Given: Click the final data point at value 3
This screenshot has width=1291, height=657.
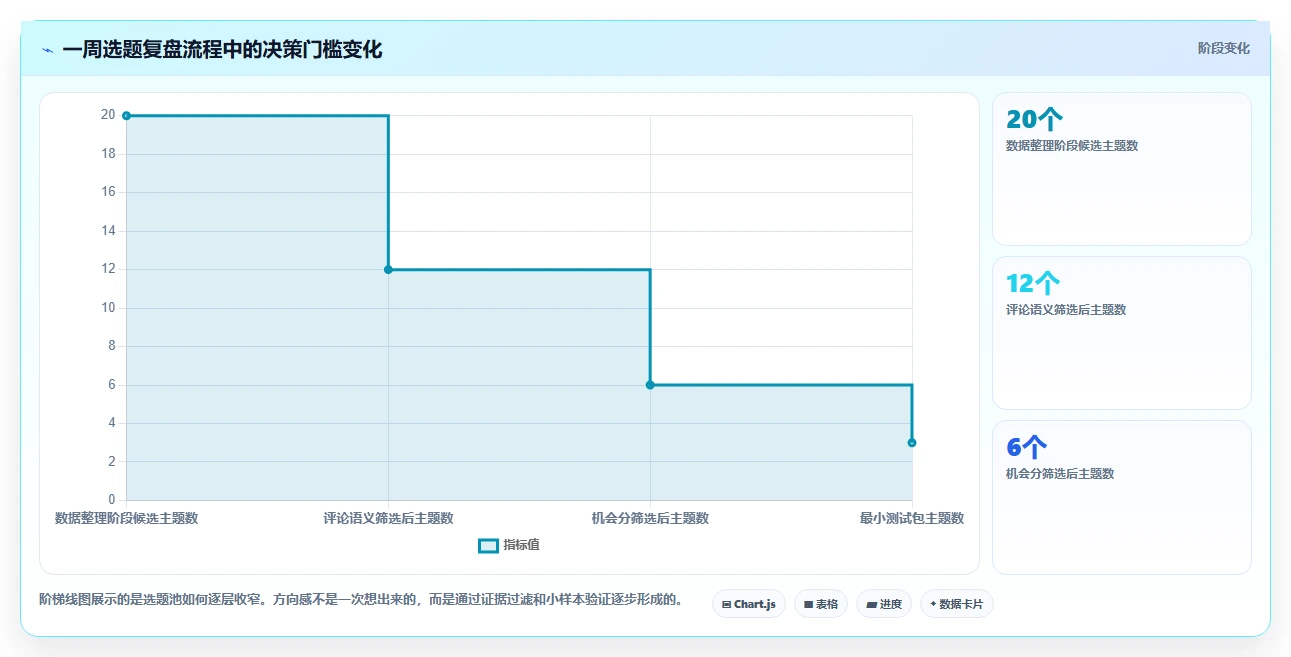Looking at the screenshot, I should [912, 442].
